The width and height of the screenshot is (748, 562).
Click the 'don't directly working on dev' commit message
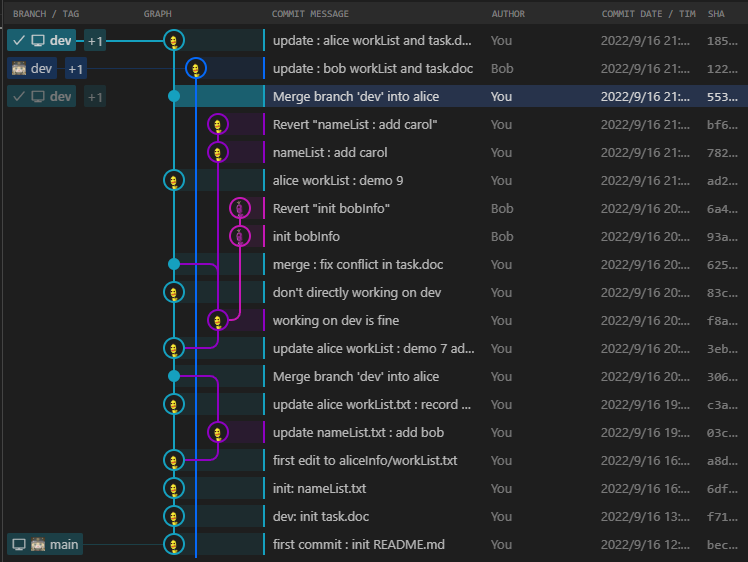tap(356, 292)
